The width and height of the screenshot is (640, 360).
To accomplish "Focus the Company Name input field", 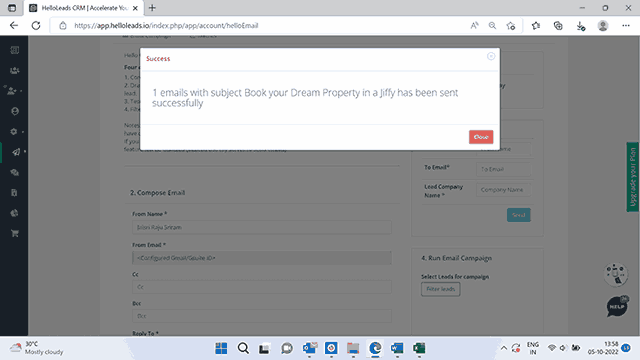I will tap(503, 190).
